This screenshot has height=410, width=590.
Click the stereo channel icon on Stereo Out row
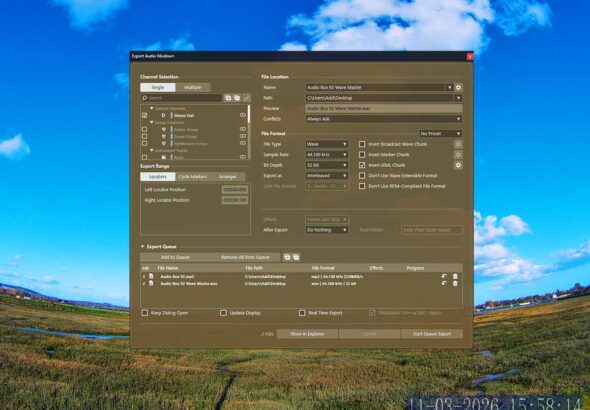click(243, 115)
